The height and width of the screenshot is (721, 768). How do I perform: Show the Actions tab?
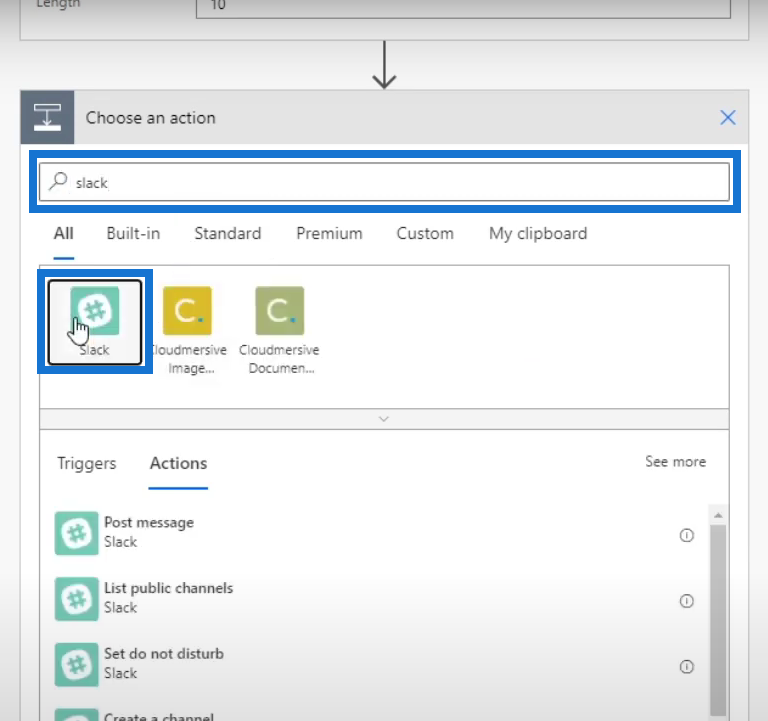[178, 463]
